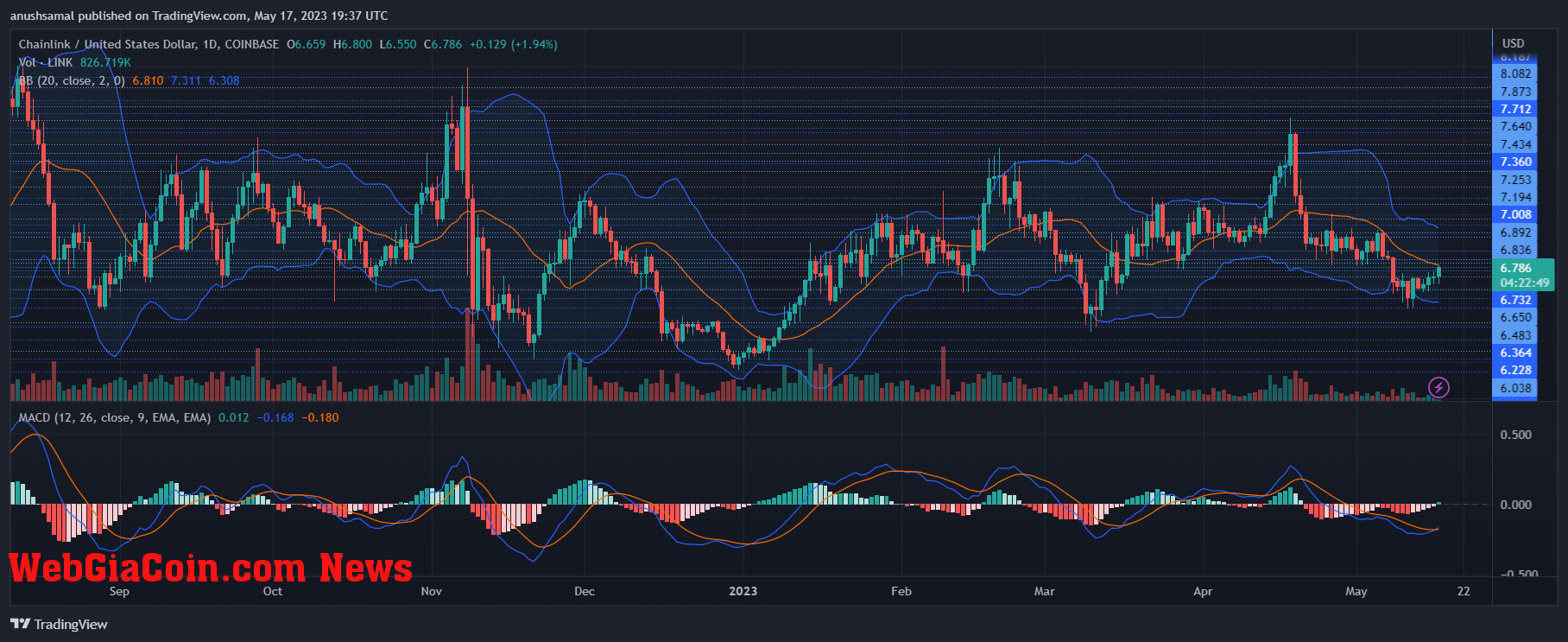Click the change value +0.129 (+1.94%)
Screen dimensions: 1568x642
coord(514,44)
